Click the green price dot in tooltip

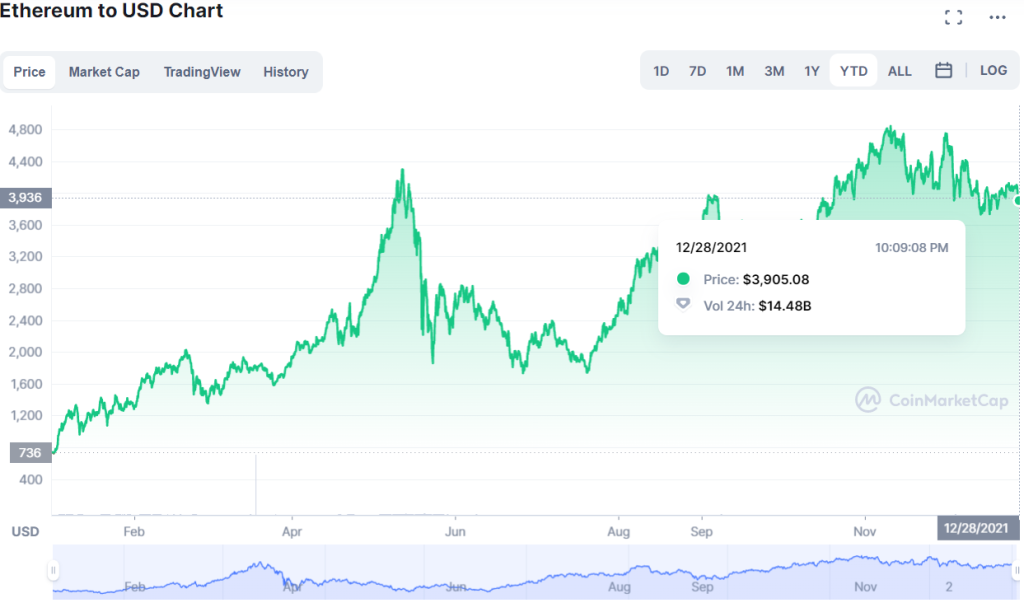coord(683,279)
